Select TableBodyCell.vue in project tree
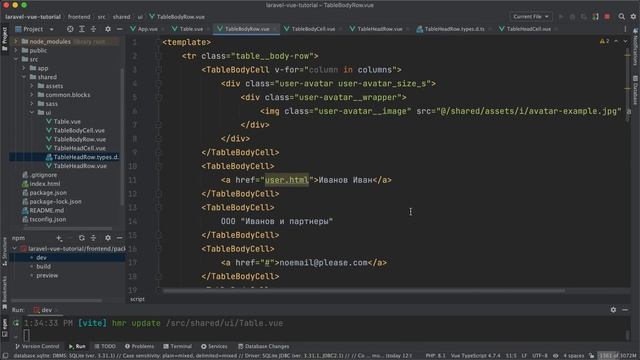Screen dimensions: 640x360 pos(79,130)
